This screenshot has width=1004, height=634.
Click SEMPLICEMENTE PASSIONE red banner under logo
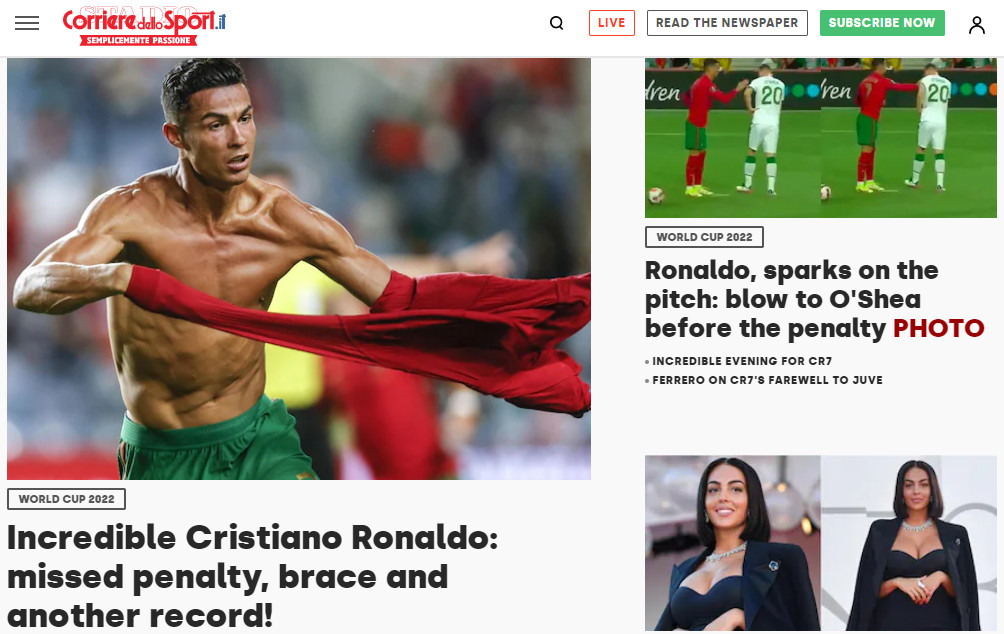(138, 40)
